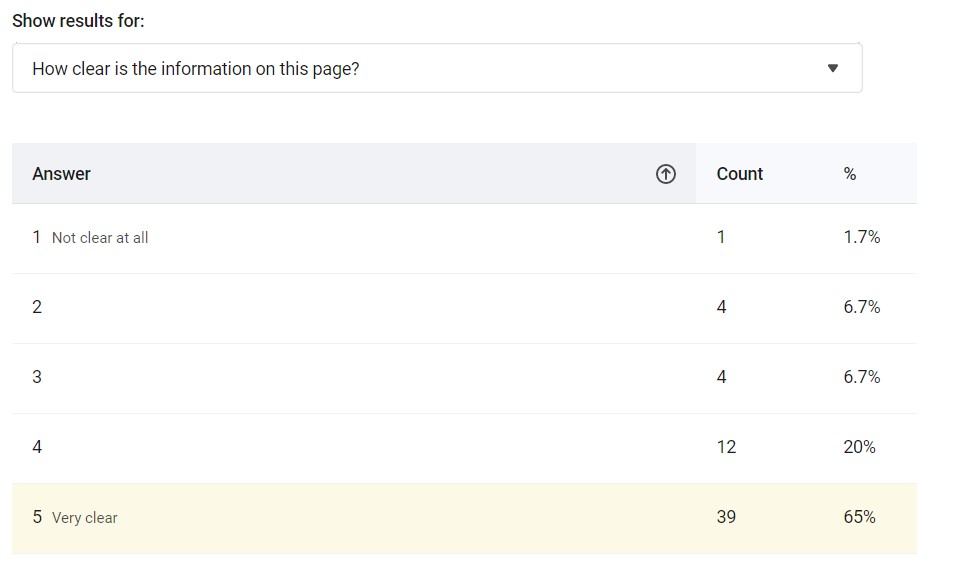
Task: Open the dropdown arrow for question selector
Action: point(832,68)
